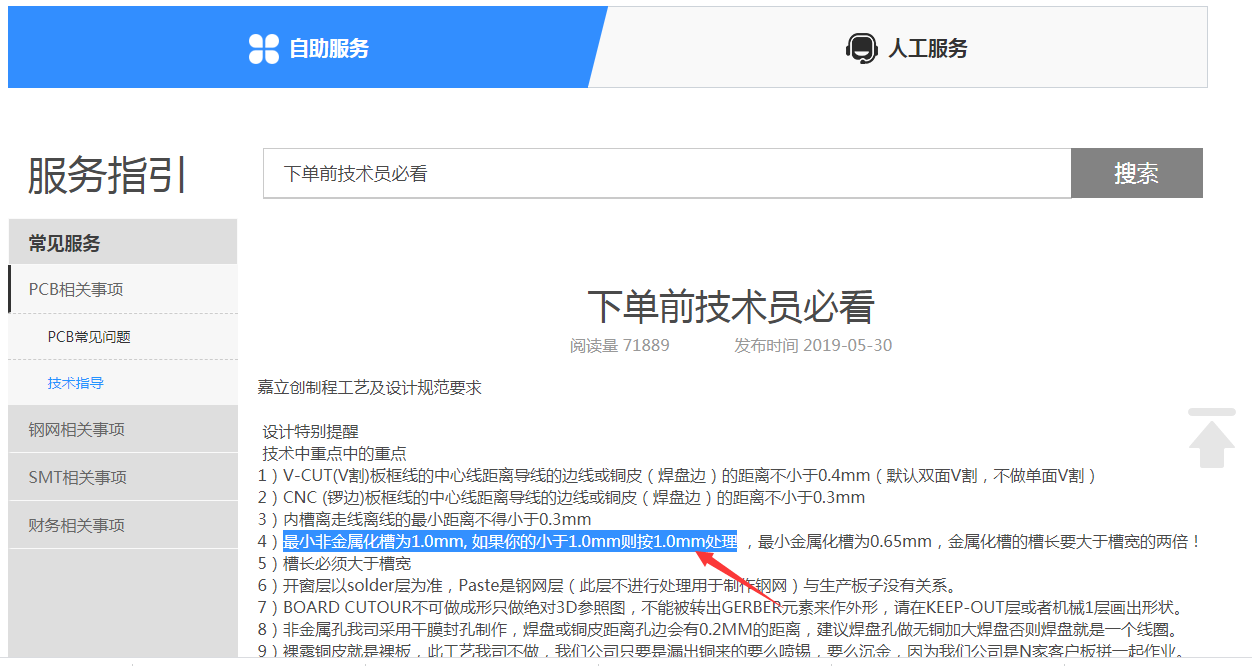The width and height of the screenshot is (1252, 666).
Task: Click the 发布时间 2019-05-30 publish date
Action: click(813, 346)
